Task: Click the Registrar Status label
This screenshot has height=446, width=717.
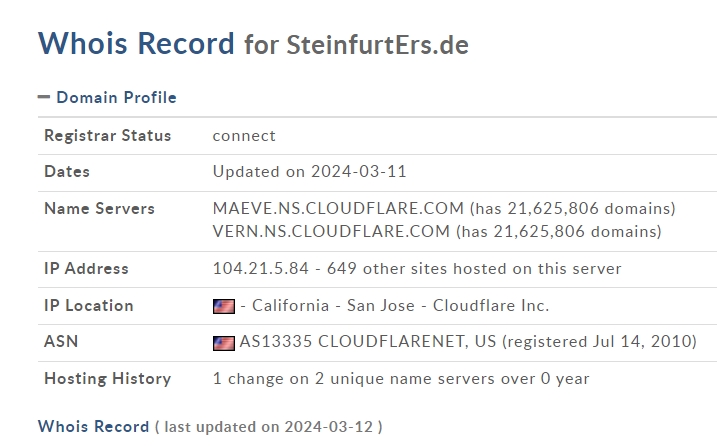Action: [107, 136]
